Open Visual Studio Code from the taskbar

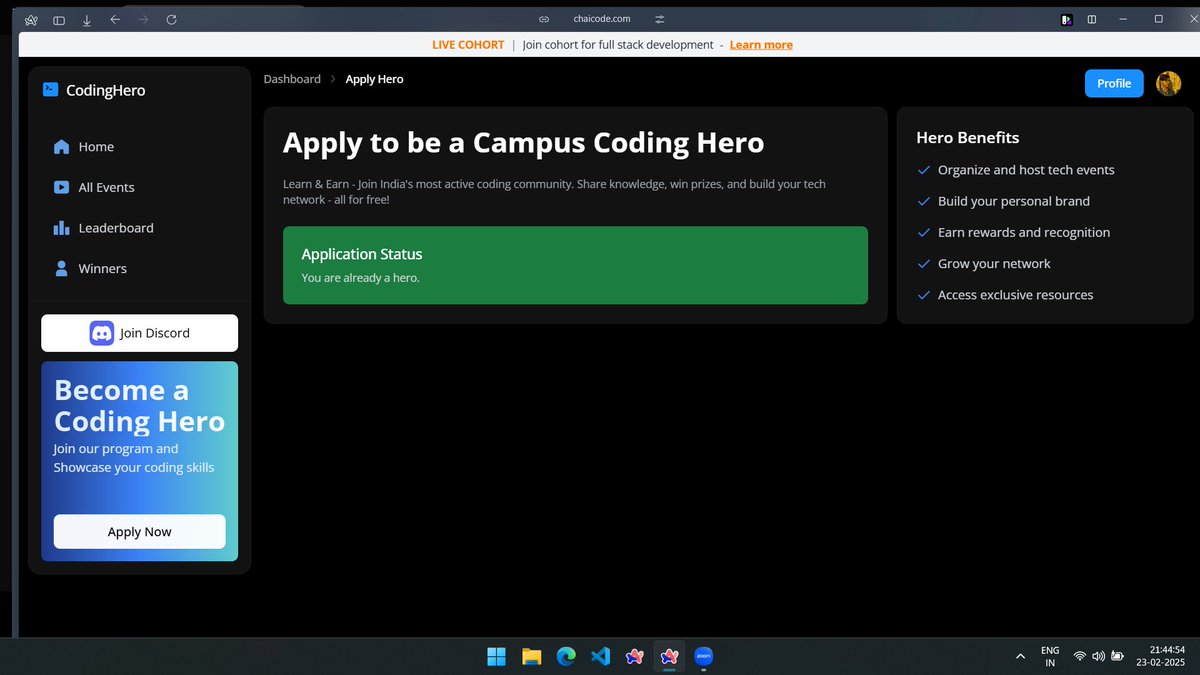600,657
